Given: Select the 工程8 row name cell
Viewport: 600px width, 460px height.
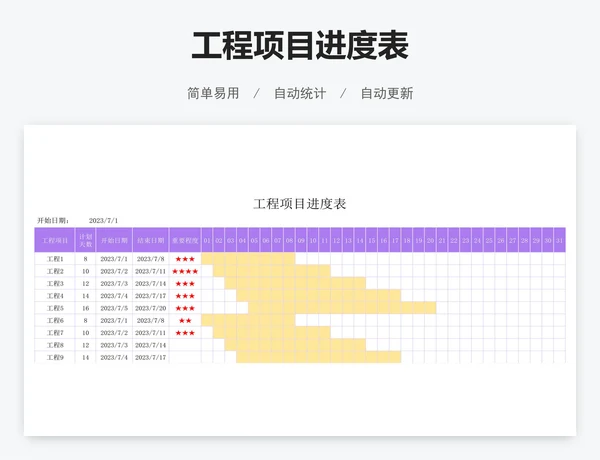Looking at the screenshot, I should click(55, 345).
